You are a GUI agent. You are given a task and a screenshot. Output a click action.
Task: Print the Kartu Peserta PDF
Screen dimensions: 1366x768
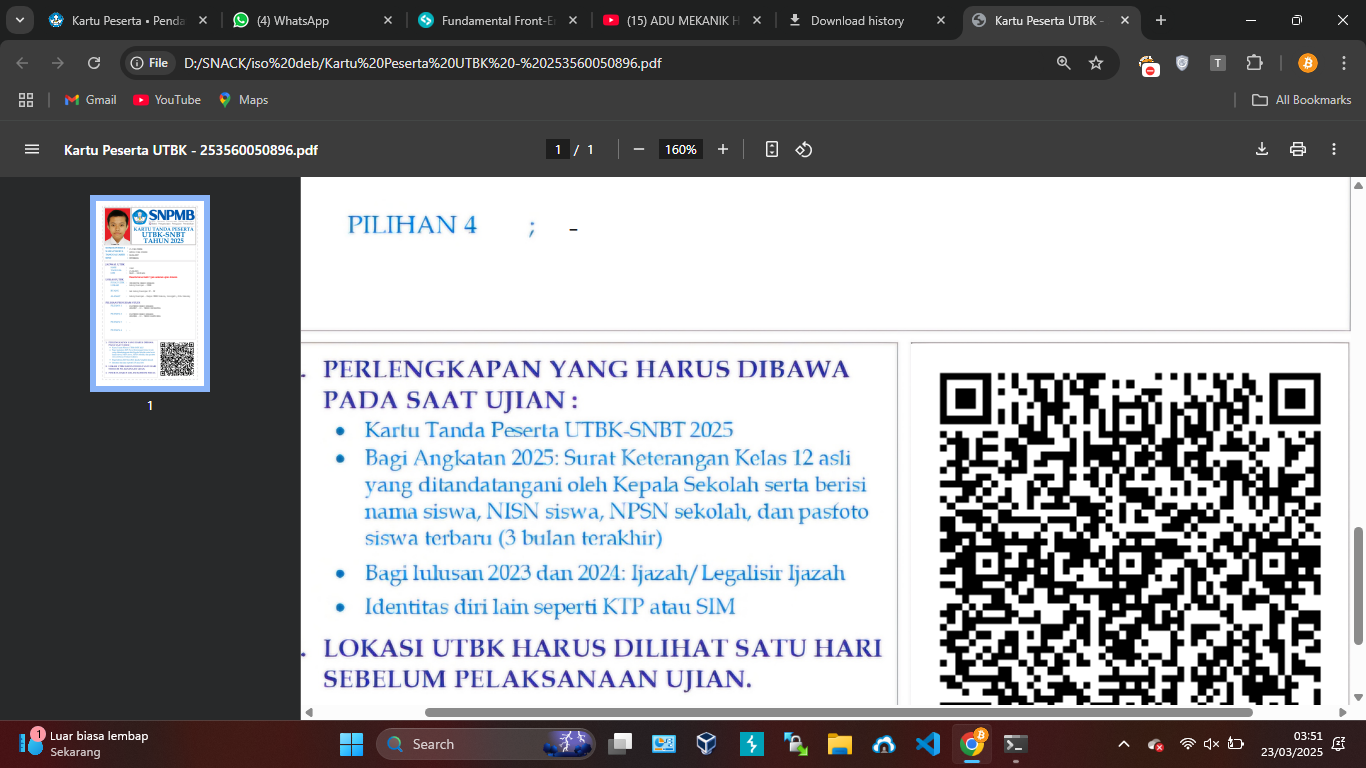[x=1298, y=149]
